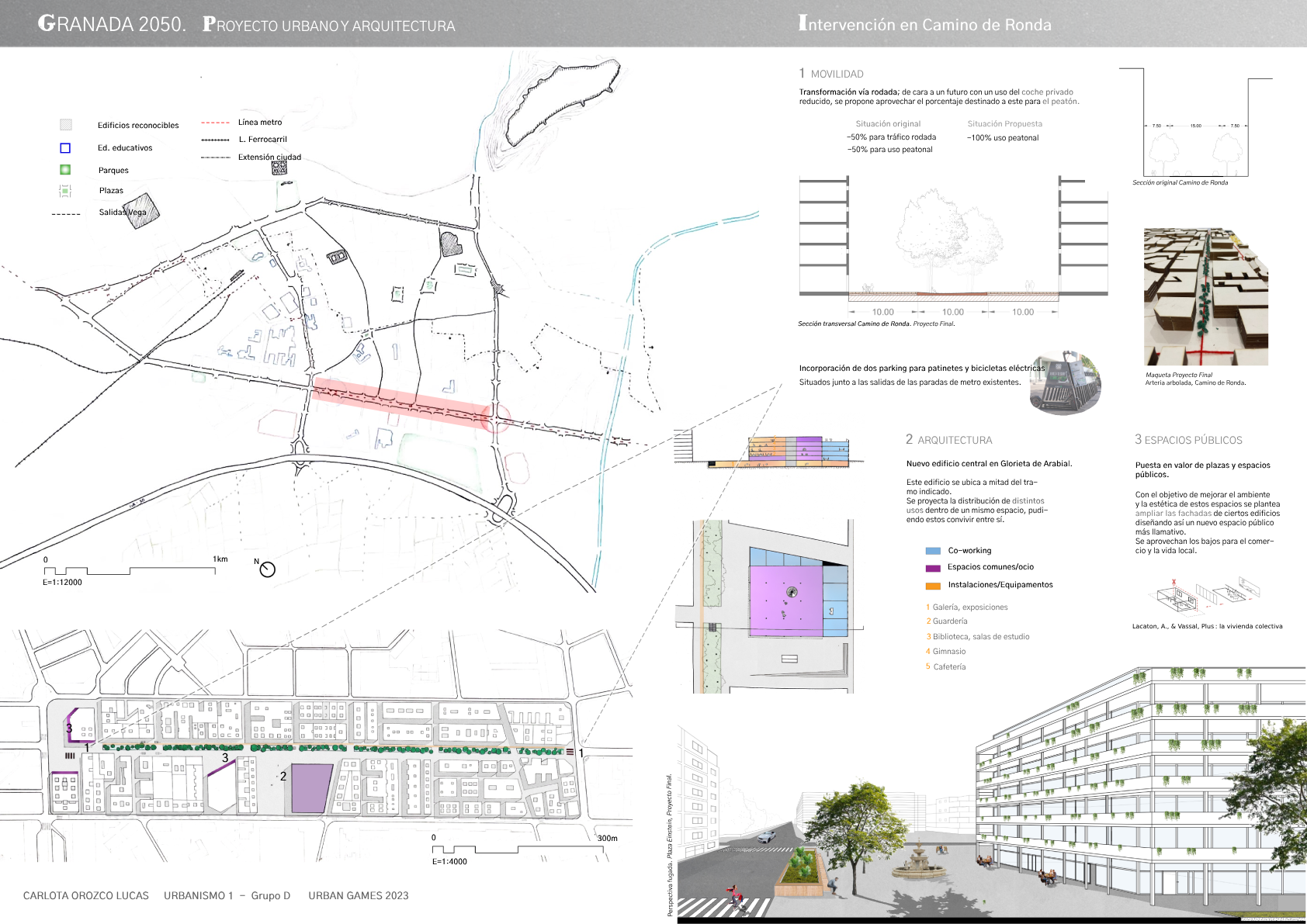Click the E=1:4000 scale bar graphic
Viewport: 1307px width, 924px height.
coord(518,850)
